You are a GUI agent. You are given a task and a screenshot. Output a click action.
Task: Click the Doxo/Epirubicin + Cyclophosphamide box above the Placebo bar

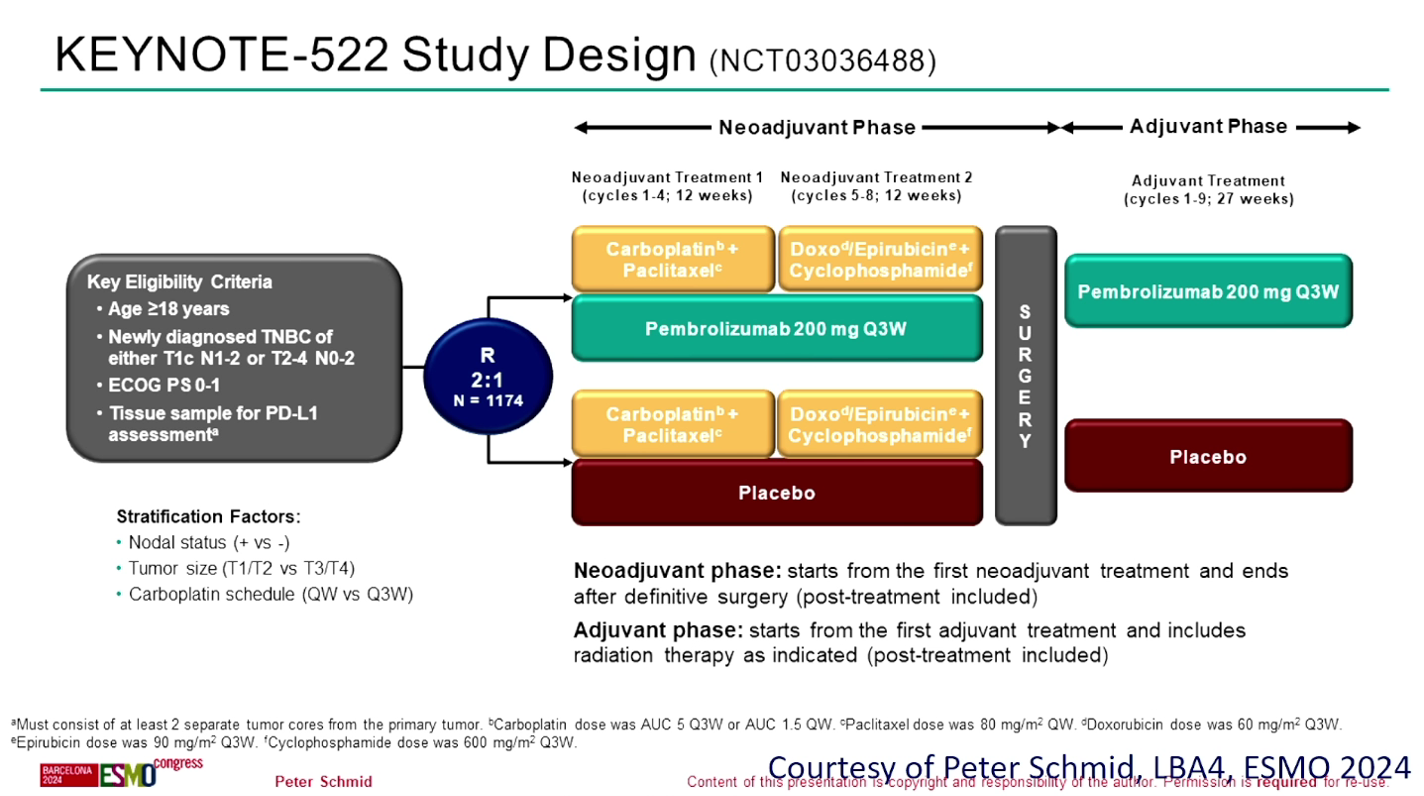[880, 424]
